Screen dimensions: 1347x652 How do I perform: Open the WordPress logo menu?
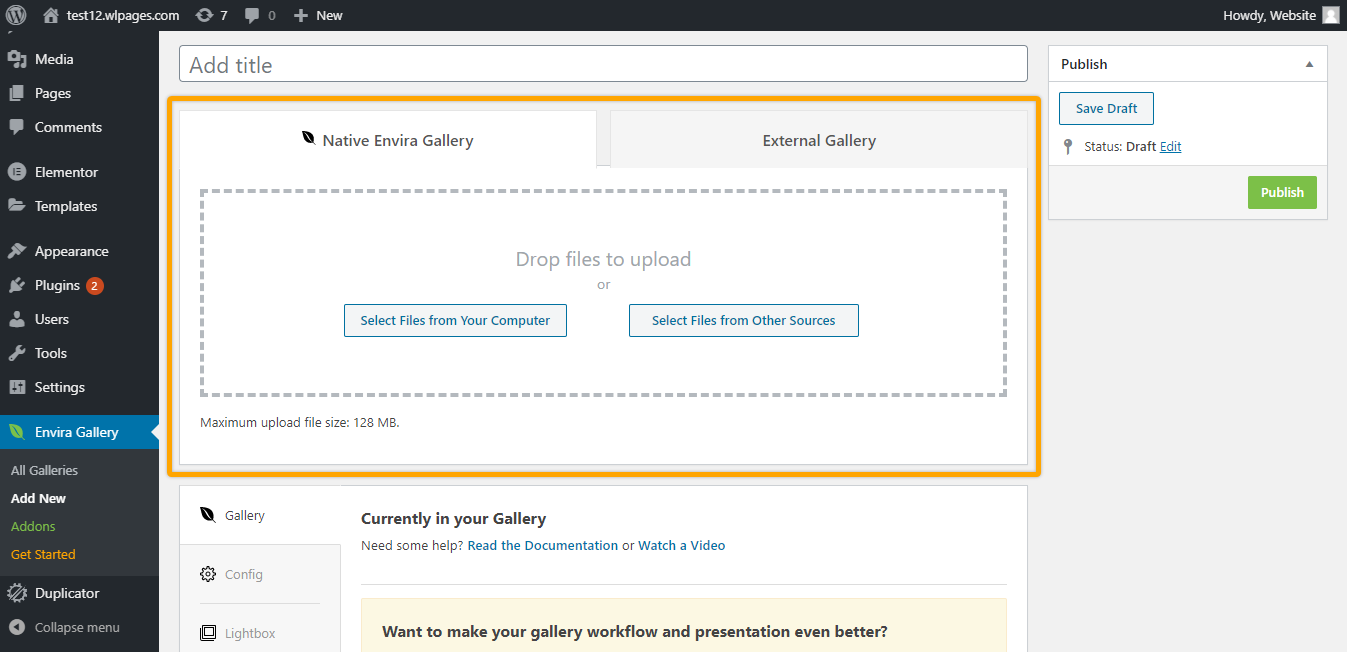(16, 15)
